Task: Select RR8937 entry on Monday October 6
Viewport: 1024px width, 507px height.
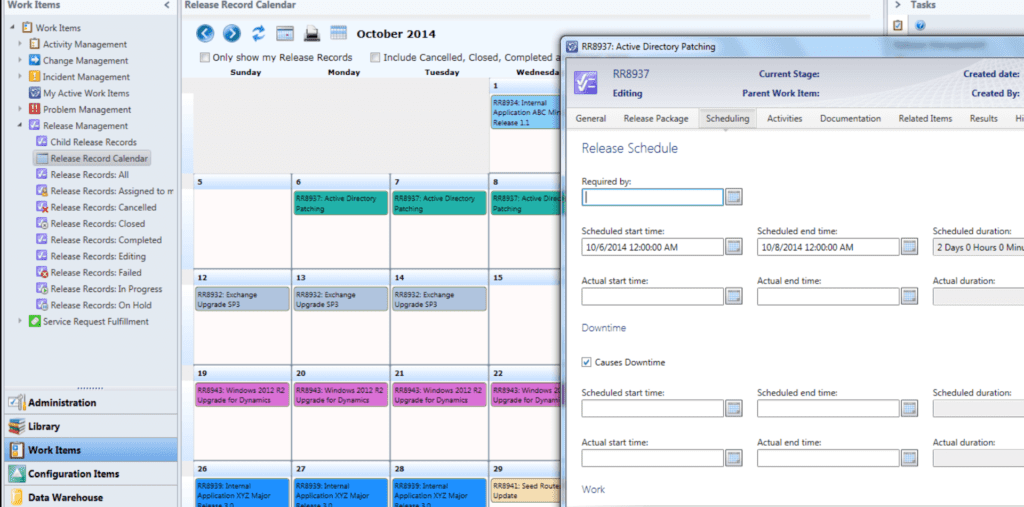Action: [340, 203]
